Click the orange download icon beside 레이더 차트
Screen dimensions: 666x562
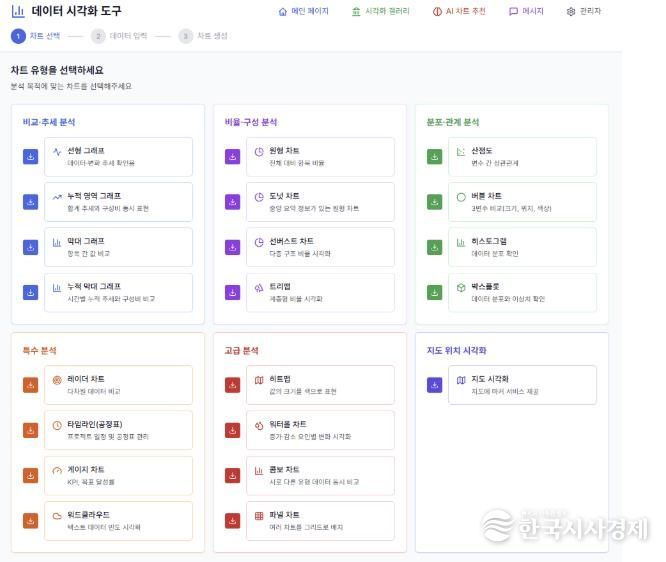(30, 385)
